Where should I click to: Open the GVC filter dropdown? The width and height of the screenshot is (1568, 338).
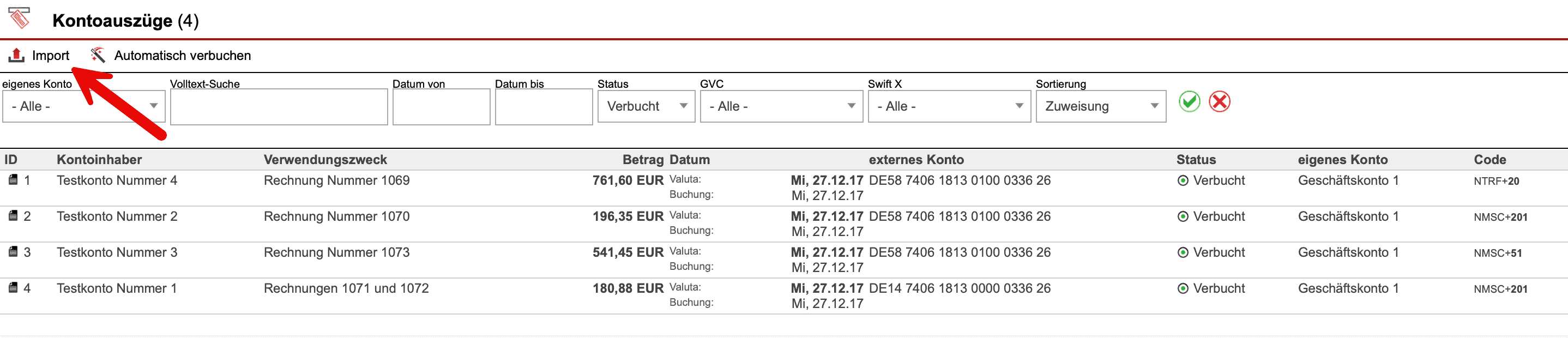[781, 106]
